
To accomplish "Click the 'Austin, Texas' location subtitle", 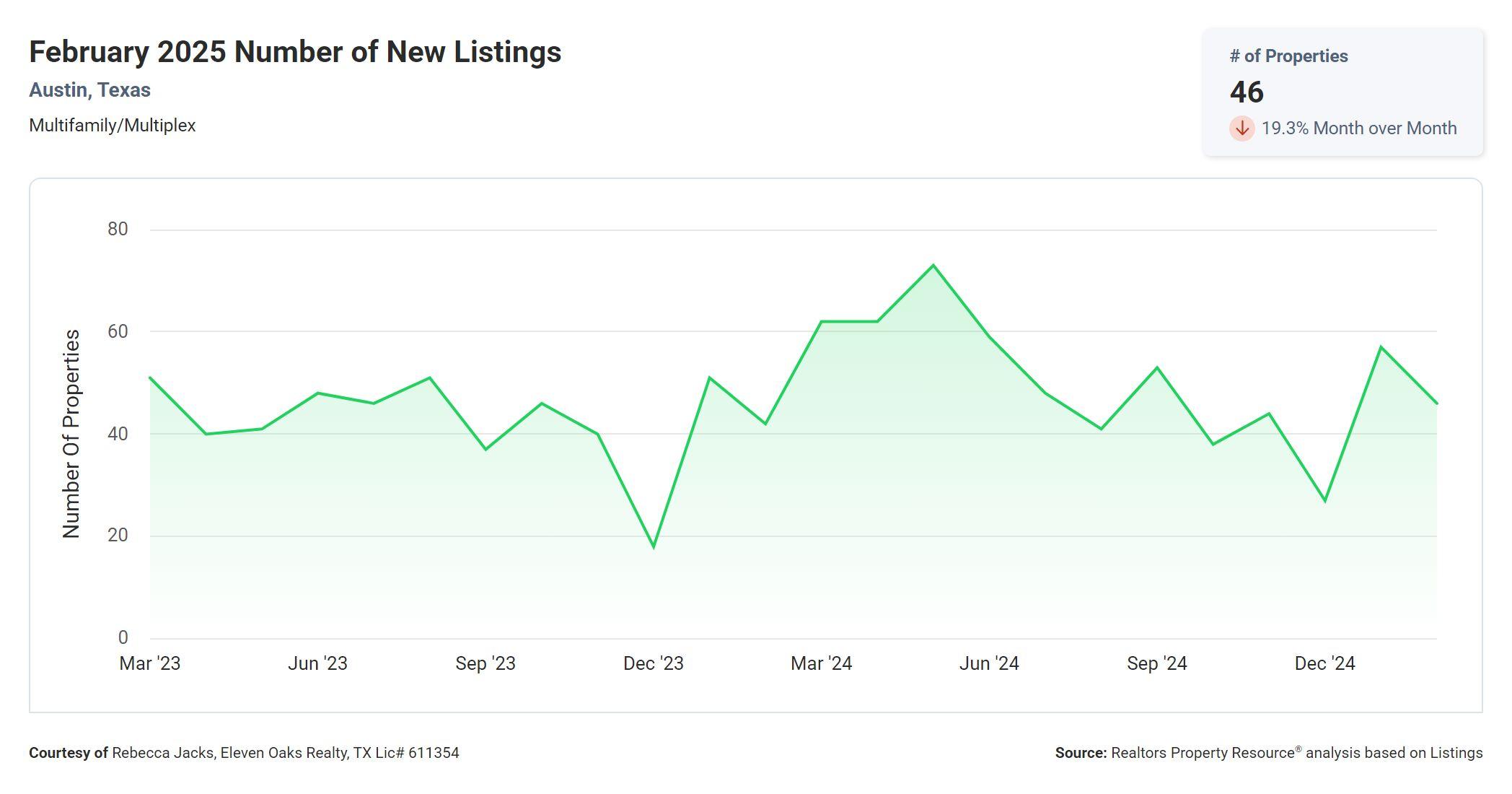I will [x=89, y=90].
